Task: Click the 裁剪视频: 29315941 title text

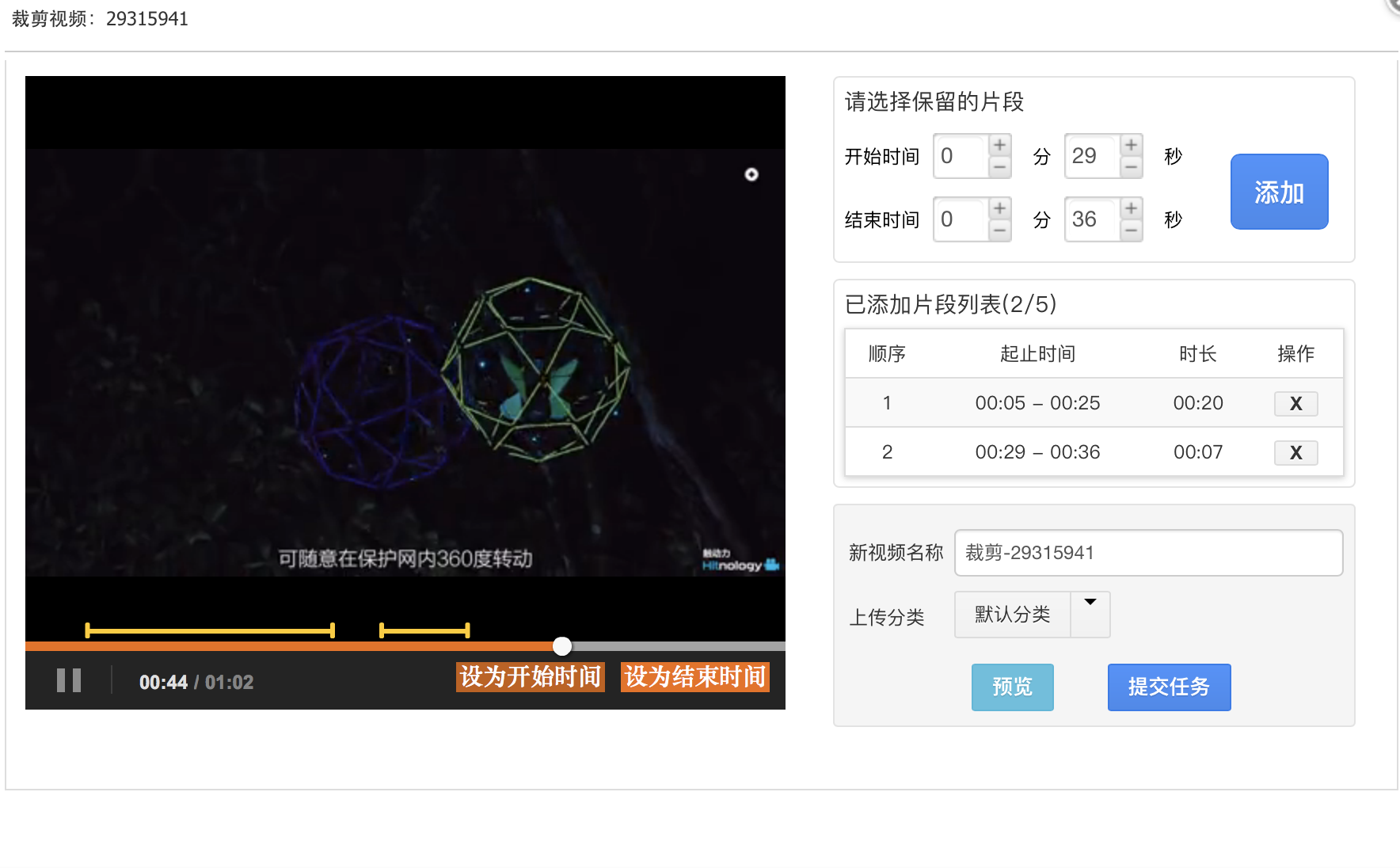Action: (x=100, y=19)
